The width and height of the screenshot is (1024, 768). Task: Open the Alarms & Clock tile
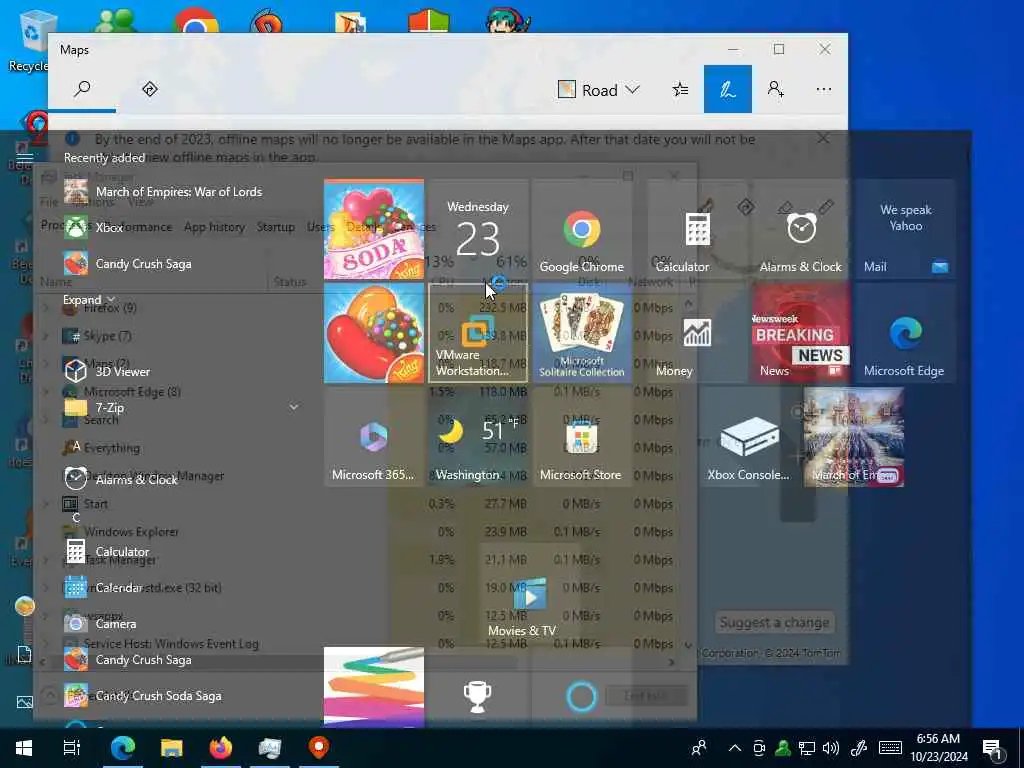pyautogui.click(x=801, y=229)
